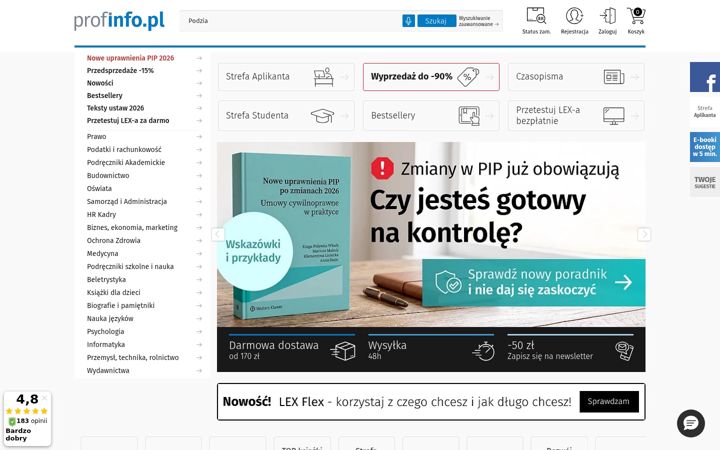Show the previous banner slide

tap(218, 234)
